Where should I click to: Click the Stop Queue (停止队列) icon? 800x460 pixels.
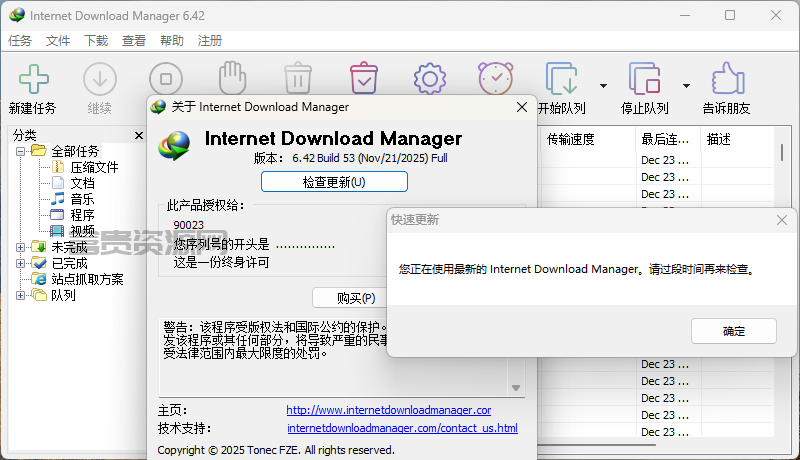(644, 78)
